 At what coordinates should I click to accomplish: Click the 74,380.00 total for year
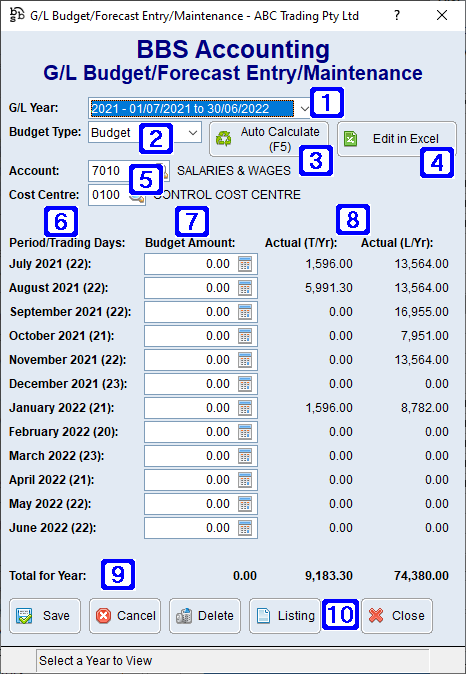coord(421,576)
